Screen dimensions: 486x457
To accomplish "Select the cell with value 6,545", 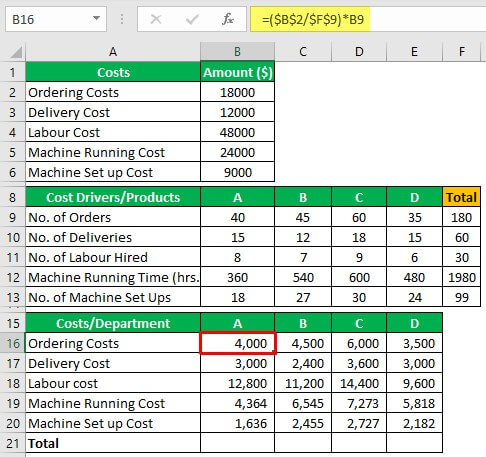I will (x=303, y=403).
